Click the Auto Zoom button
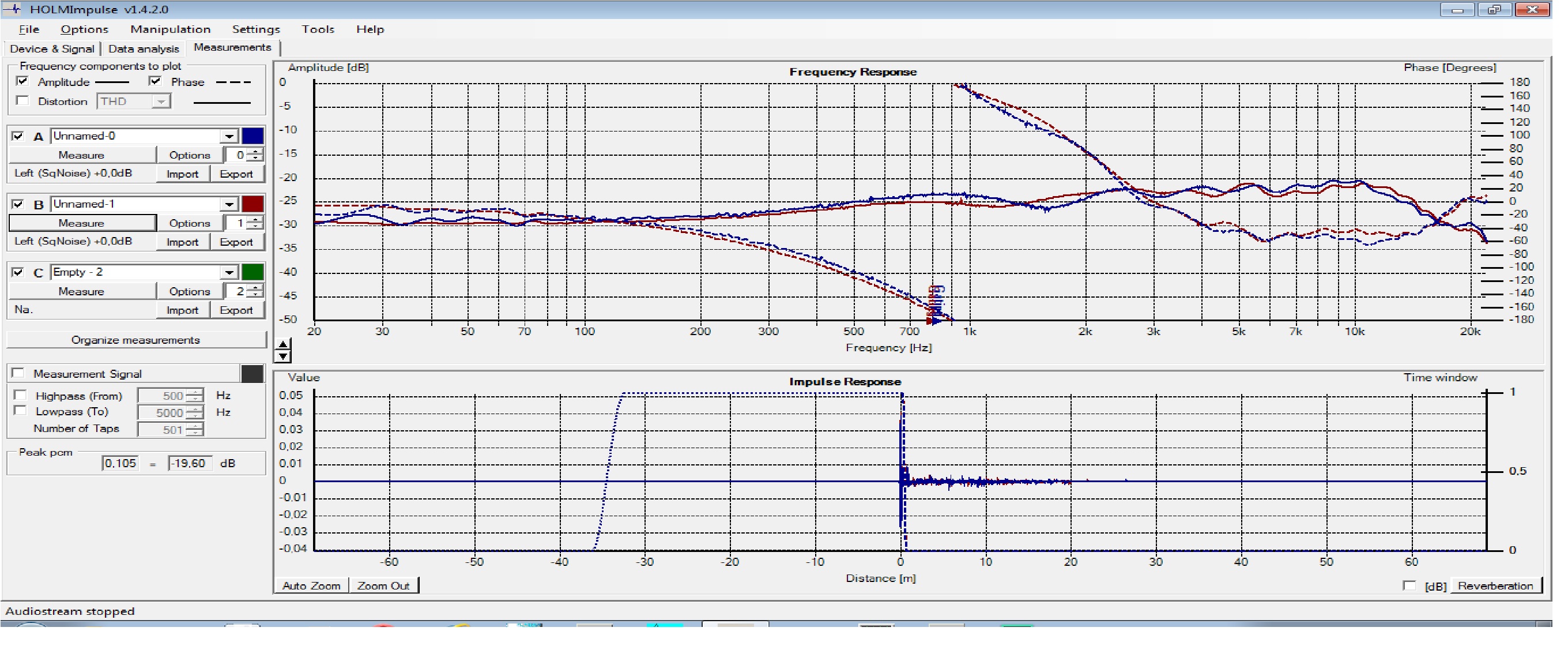The height and width of the screenshot is (646, 1568). (x=311, y=585)
